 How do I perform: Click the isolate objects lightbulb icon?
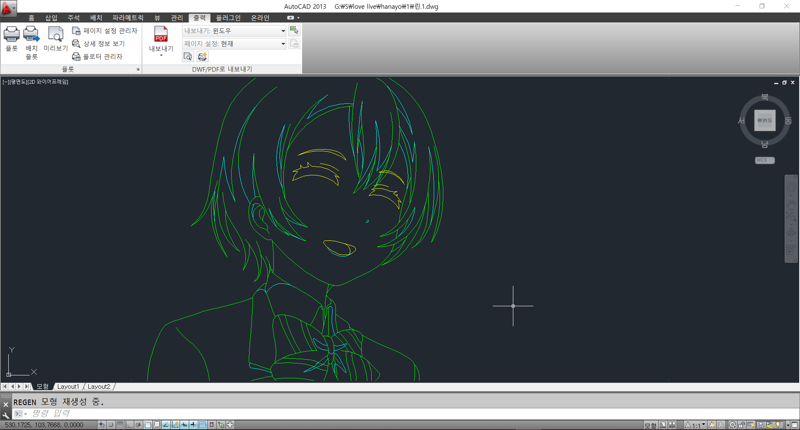(x=778, y=425)
